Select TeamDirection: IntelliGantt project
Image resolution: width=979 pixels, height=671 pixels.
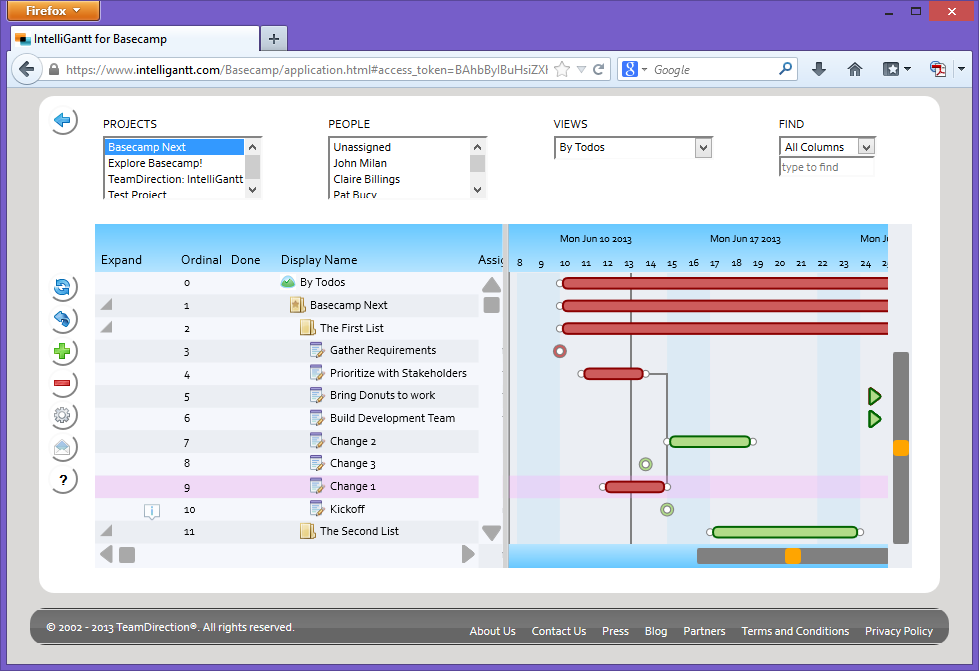tap(174, 179)
